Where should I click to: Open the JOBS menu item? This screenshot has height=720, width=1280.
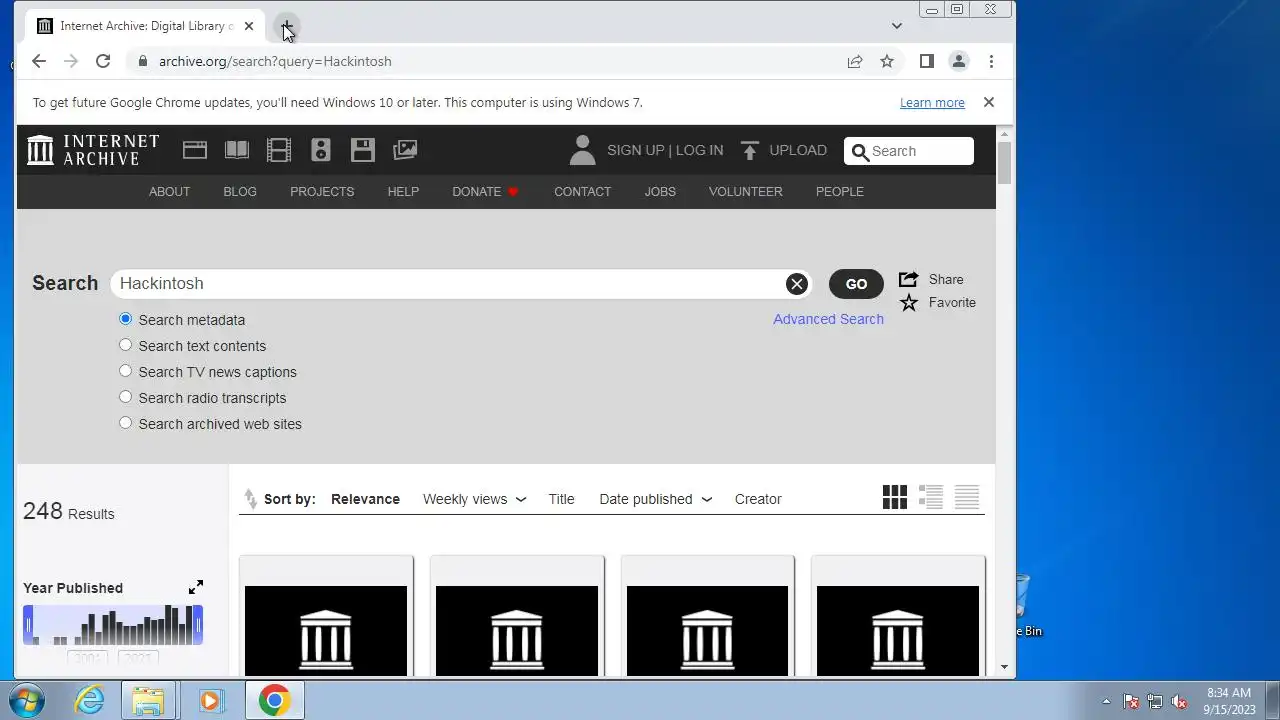click(660, 192)
